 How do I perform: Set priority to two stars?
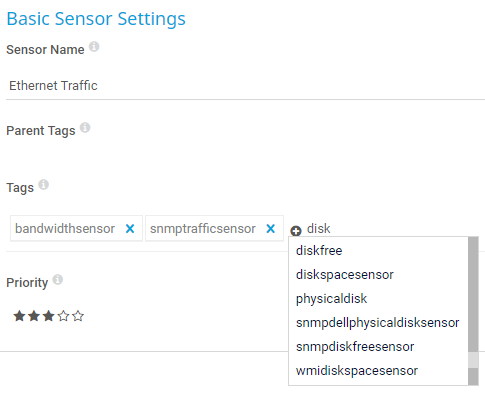34,316
